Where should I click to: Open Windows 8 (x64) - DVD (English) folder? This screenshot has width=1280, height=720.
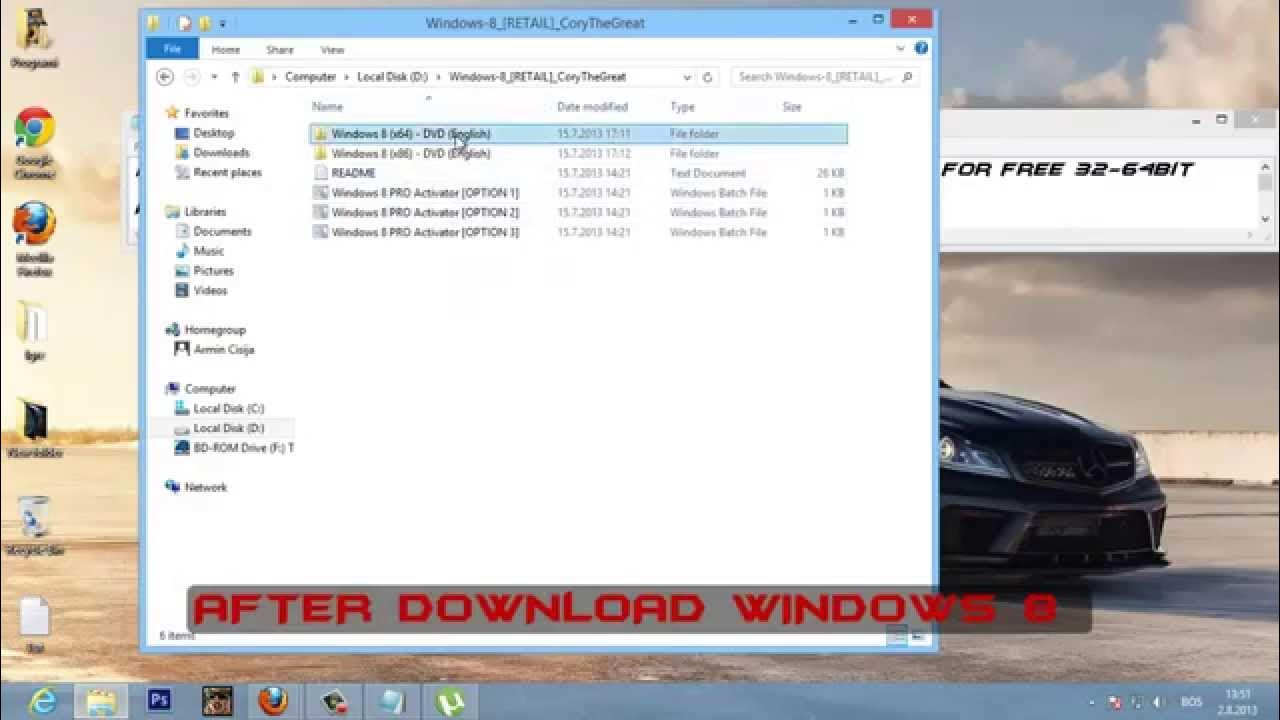[x=578, y=133]
